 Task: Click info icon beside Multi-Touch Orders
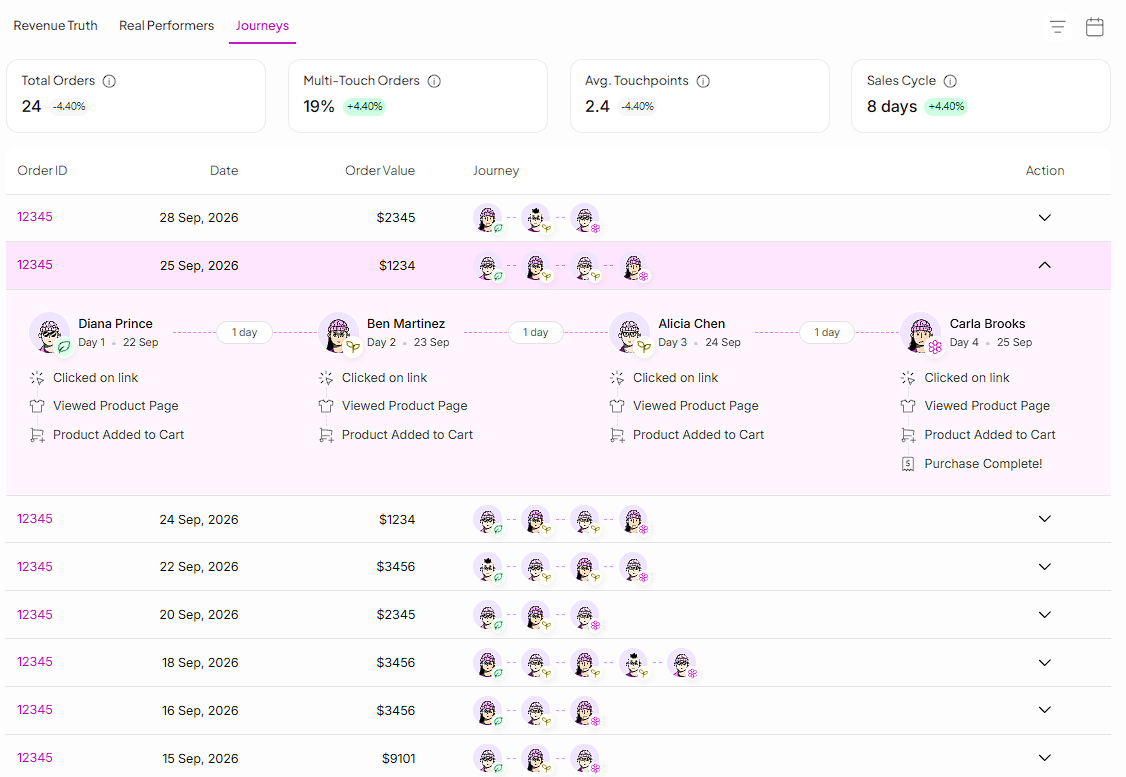point(434,81)
